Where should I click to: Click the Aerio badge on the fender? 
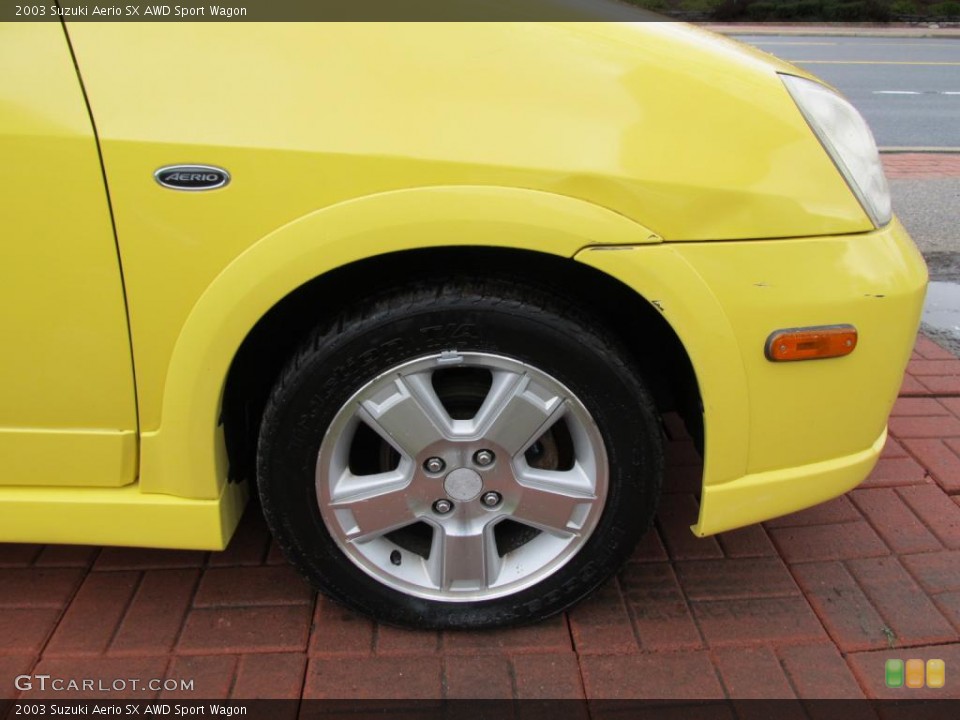point(192,178)
